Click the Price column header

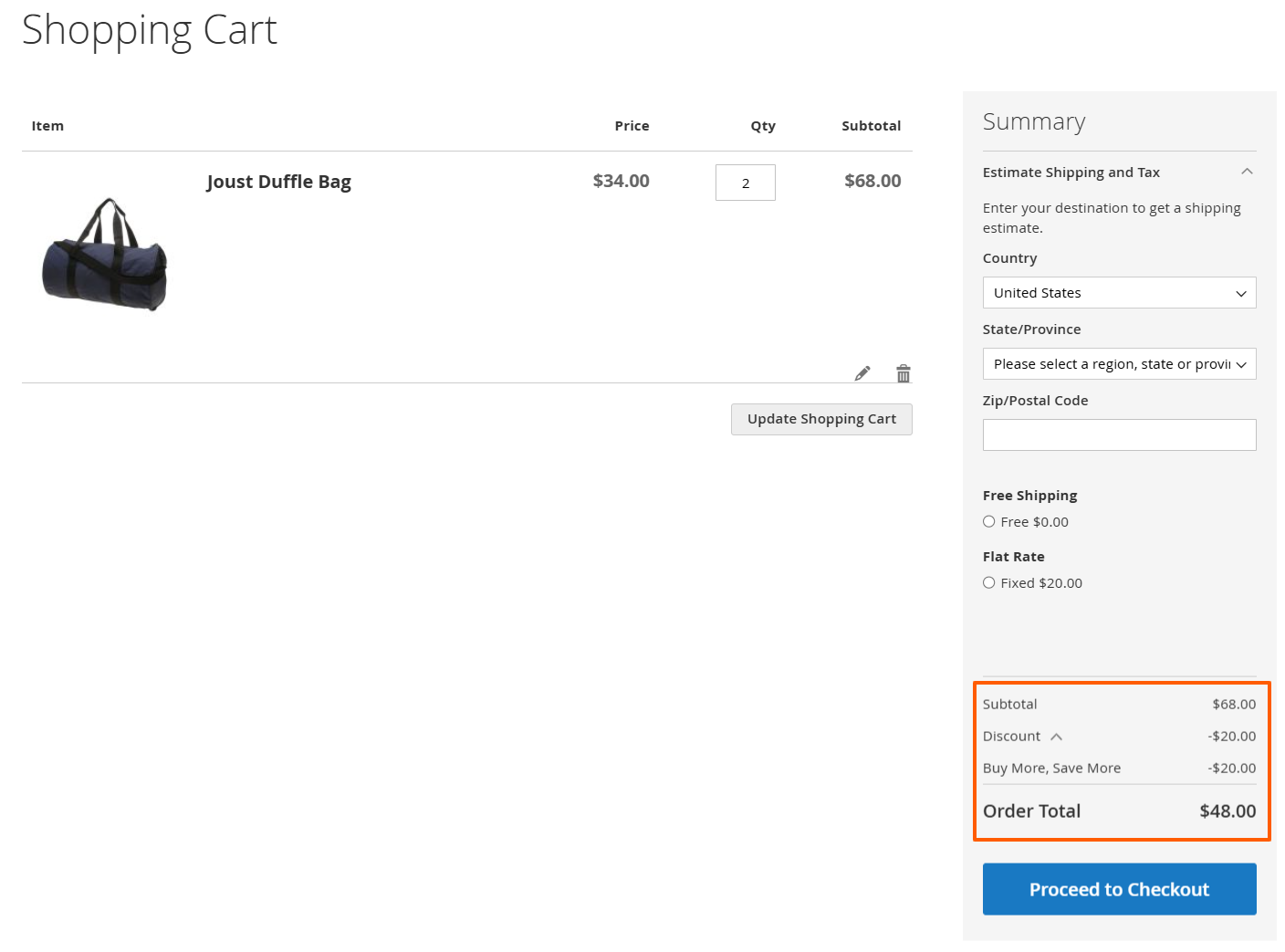click(632, 126)
